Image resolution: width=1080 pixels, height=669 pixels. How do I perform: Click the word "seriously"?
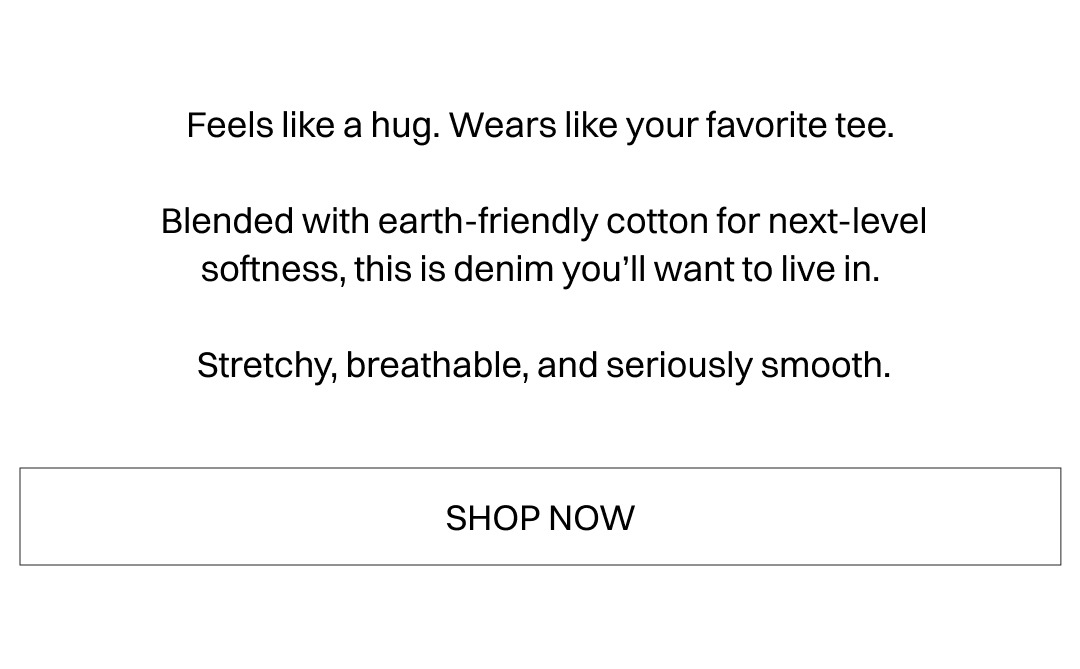click(x=679, y=365)
